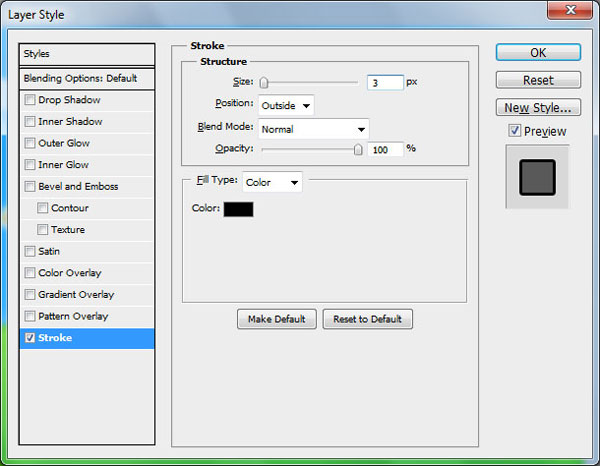Click the Reset button
Image resolution: width=600 pixels, height=466 pixels.
pos(538,80)
